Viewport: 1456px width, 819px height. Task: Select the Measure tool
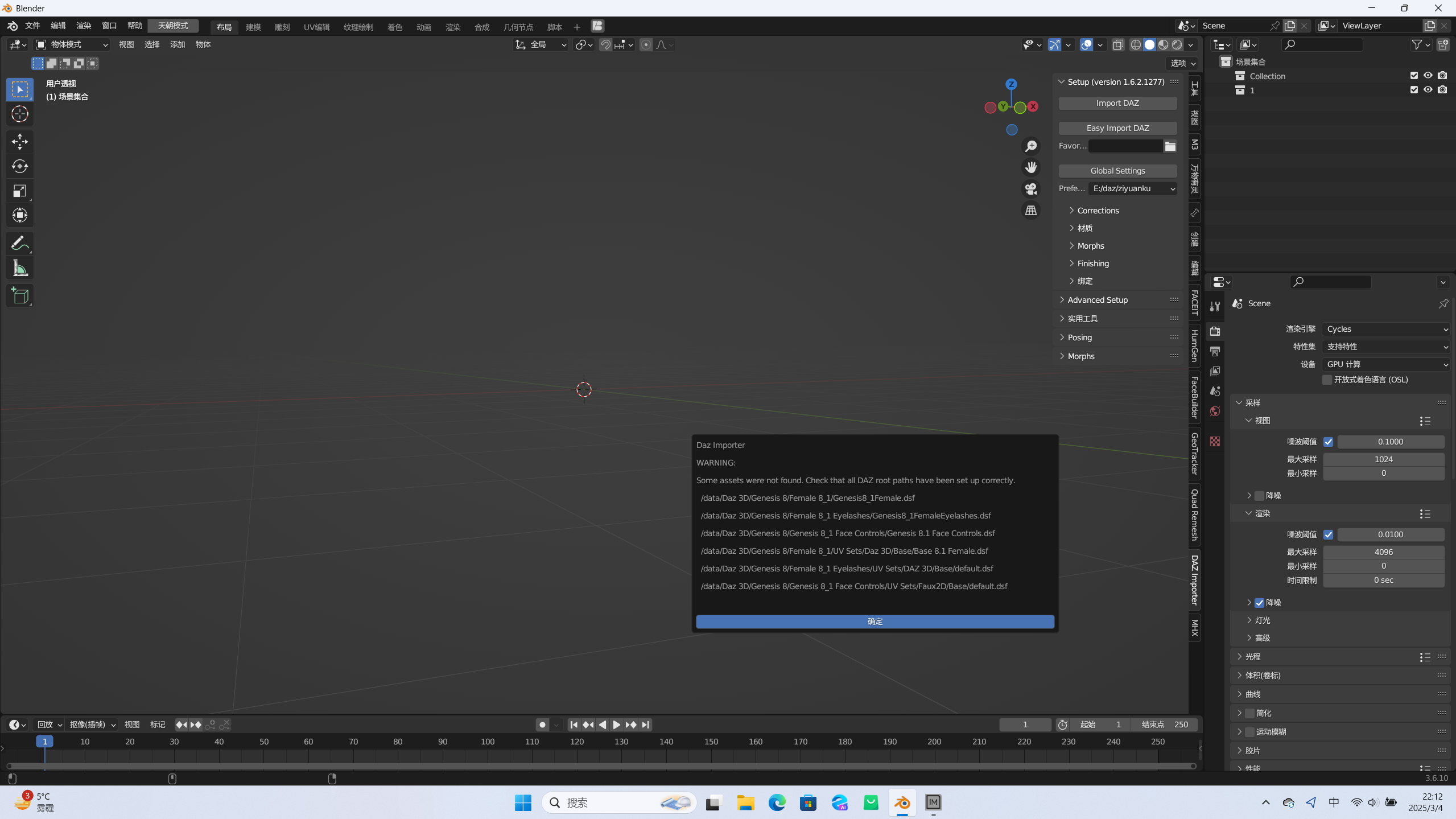pos(20,268)
